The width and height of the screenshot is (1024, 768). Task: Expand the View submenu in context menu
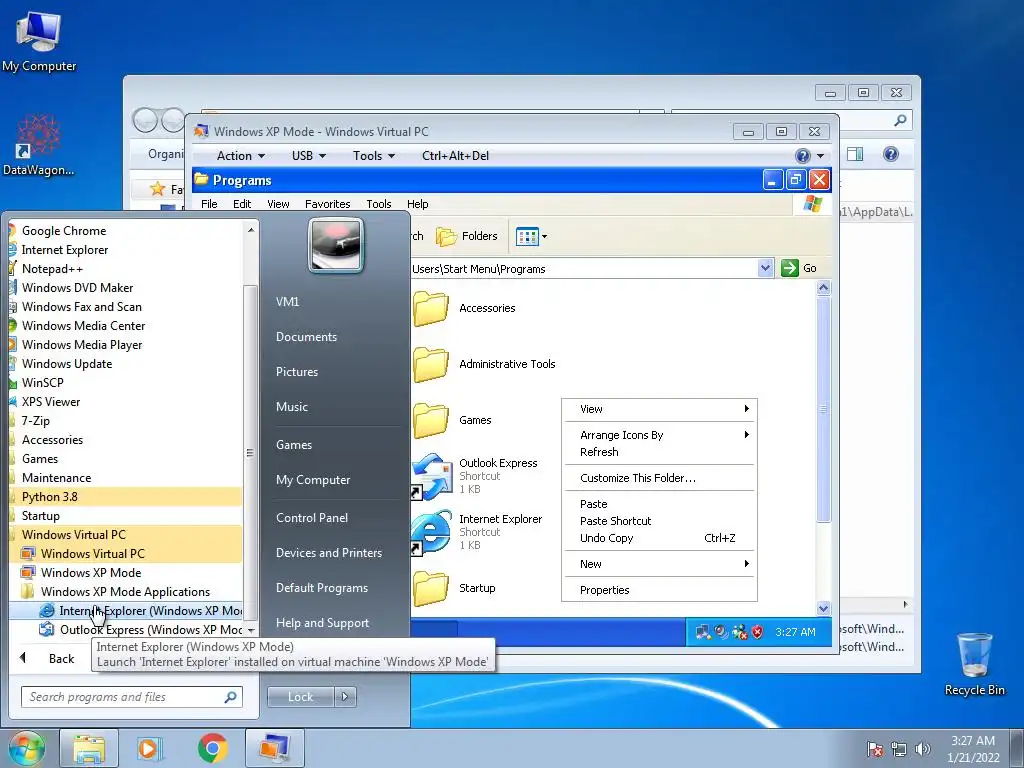click(x=660, y=409)
